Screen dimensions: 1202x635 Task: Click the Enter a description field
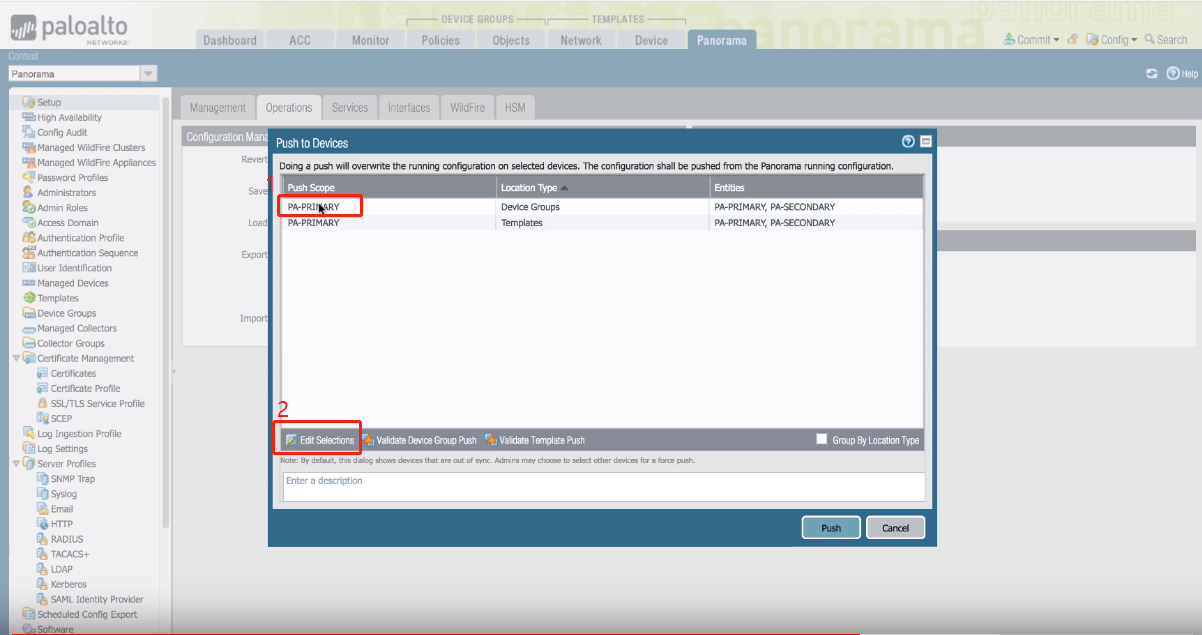coord(603,486)
